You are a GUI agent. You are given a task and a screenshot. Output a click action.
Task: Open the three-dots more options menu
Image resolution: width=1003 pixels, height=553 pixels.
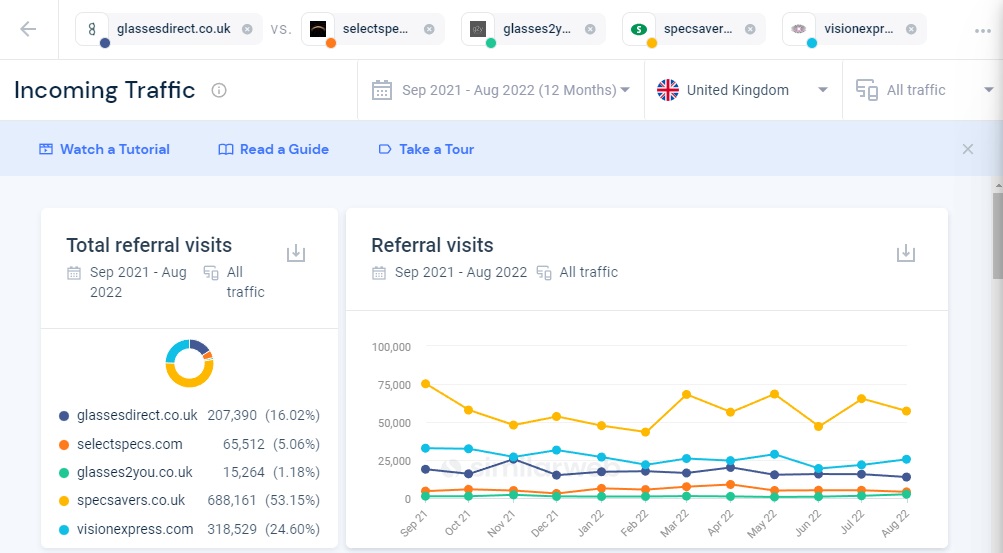point(983,31)
